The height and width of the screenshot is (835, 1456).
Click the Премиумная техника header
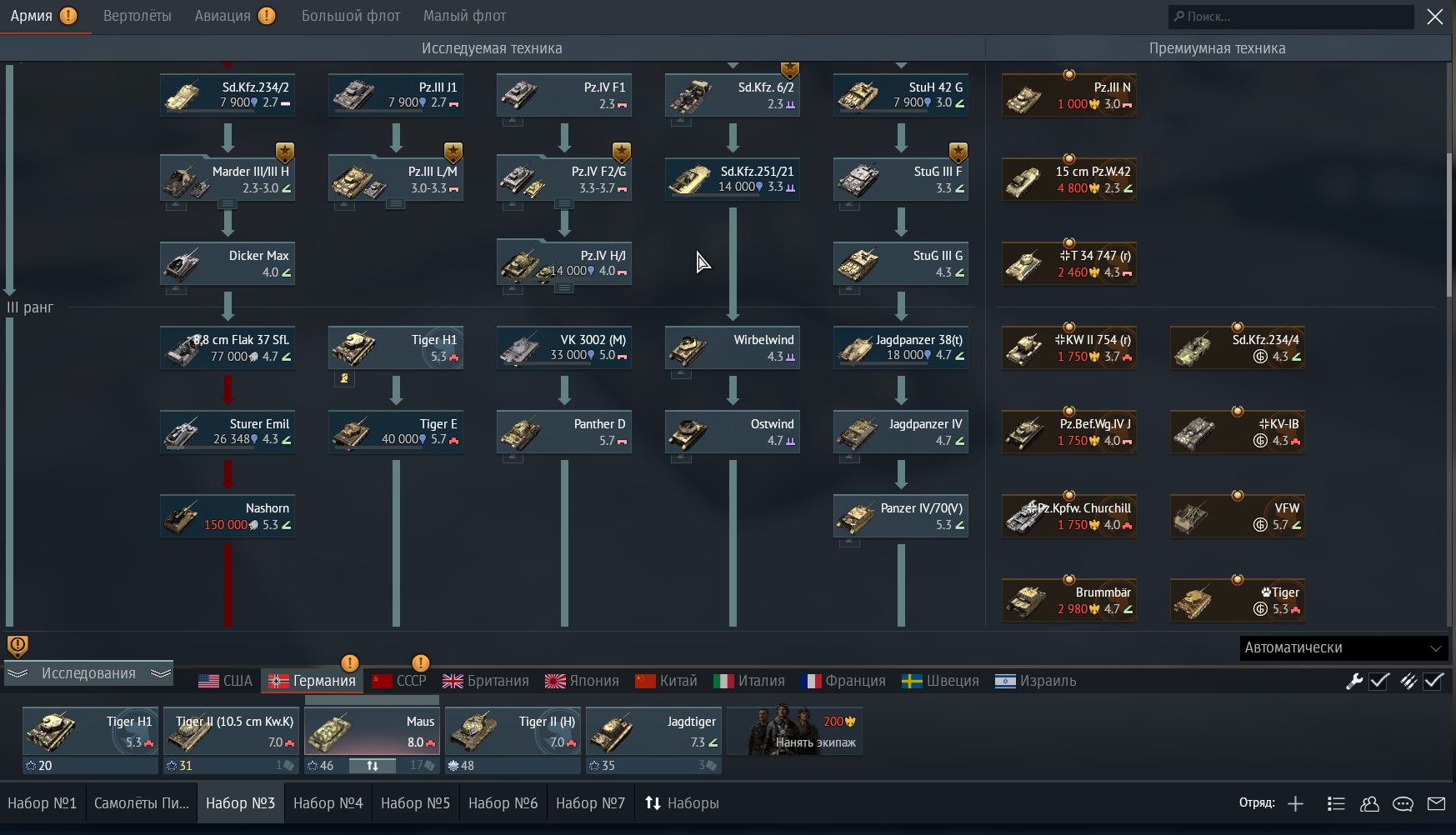[1217, 48]
